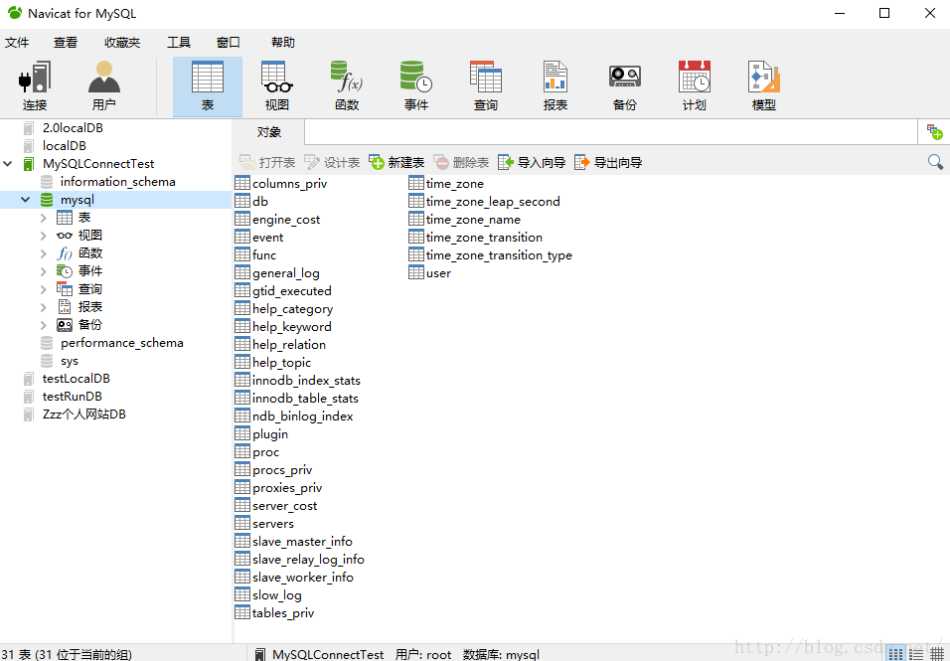This screenshot has width=950, height=661.
Task: Click the engine_cost table icon
Action: [242, 219]
